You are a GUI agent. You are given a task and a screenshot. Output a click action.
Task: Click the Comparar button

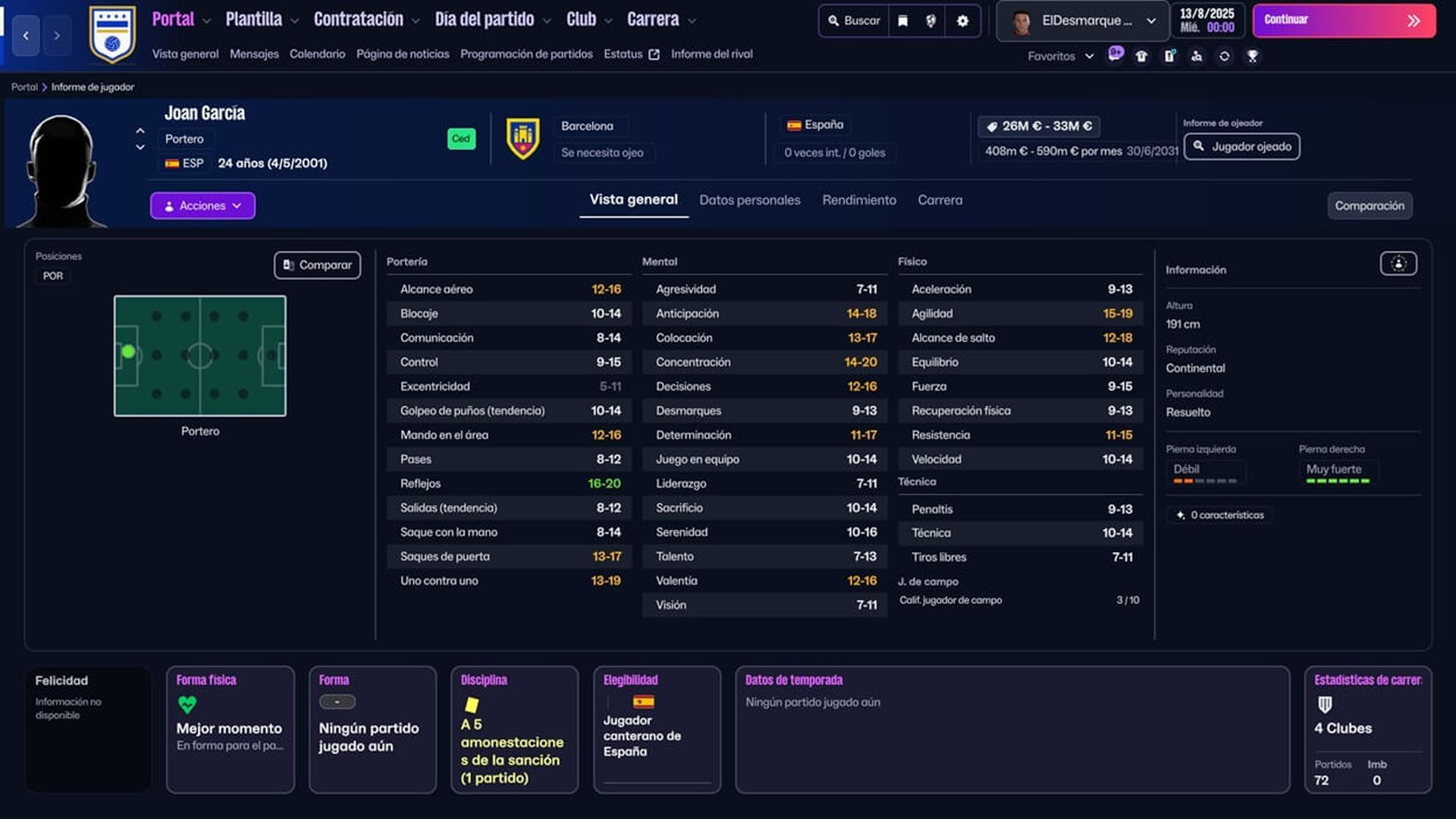point(317,265)
